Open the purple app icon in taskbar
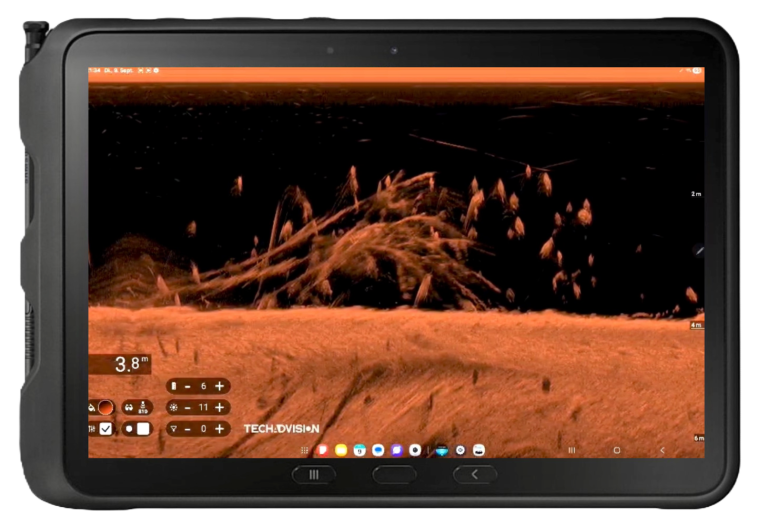 coord(397,450)
